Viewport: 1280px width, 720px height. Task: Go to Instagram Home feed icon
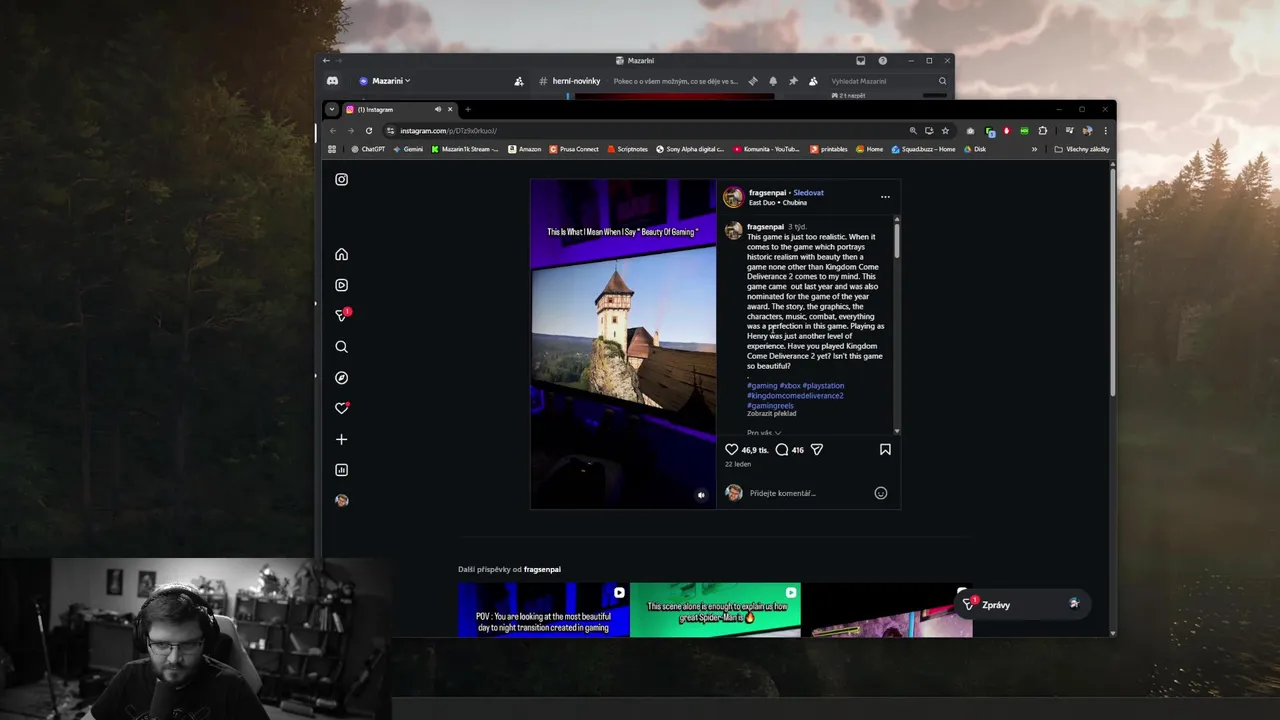point(341,254)
